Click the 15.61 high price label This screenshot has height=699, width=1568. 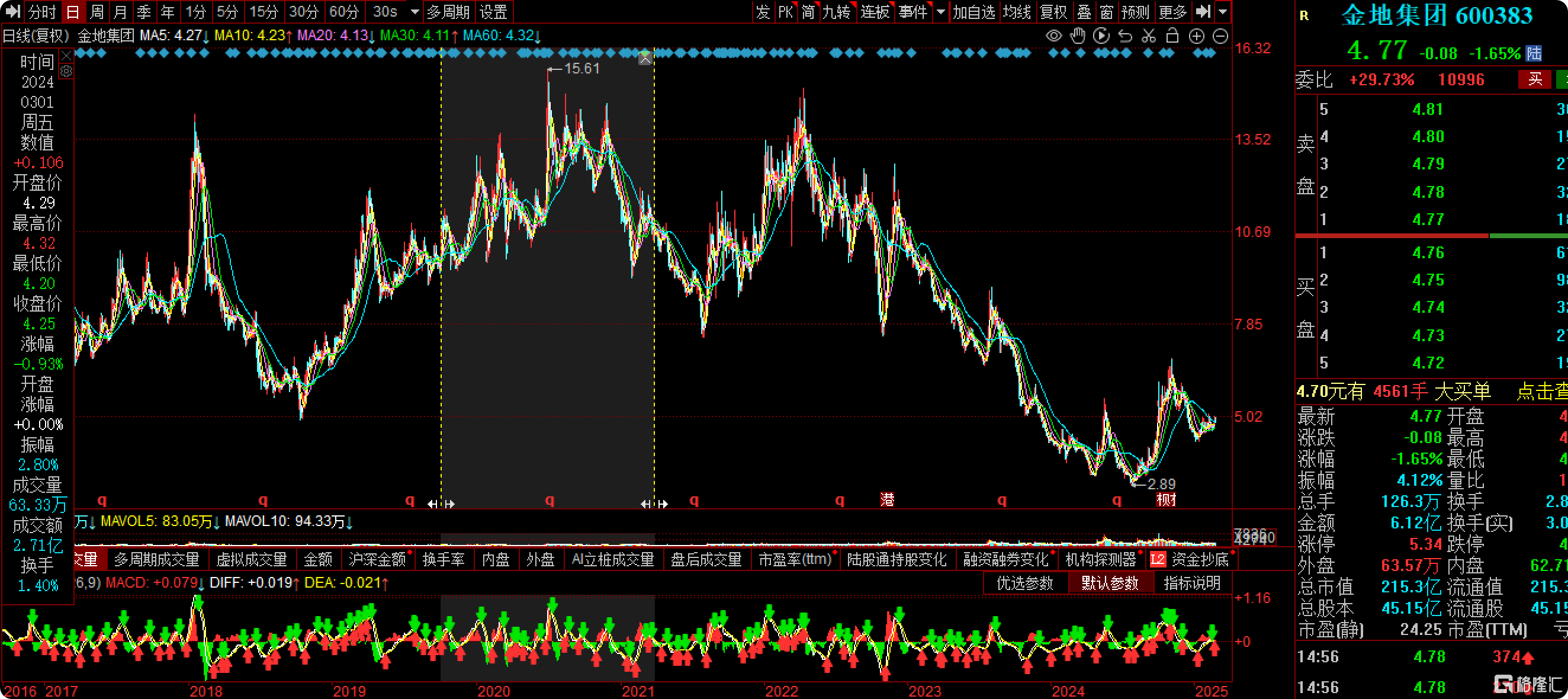[x=581, y=68]
